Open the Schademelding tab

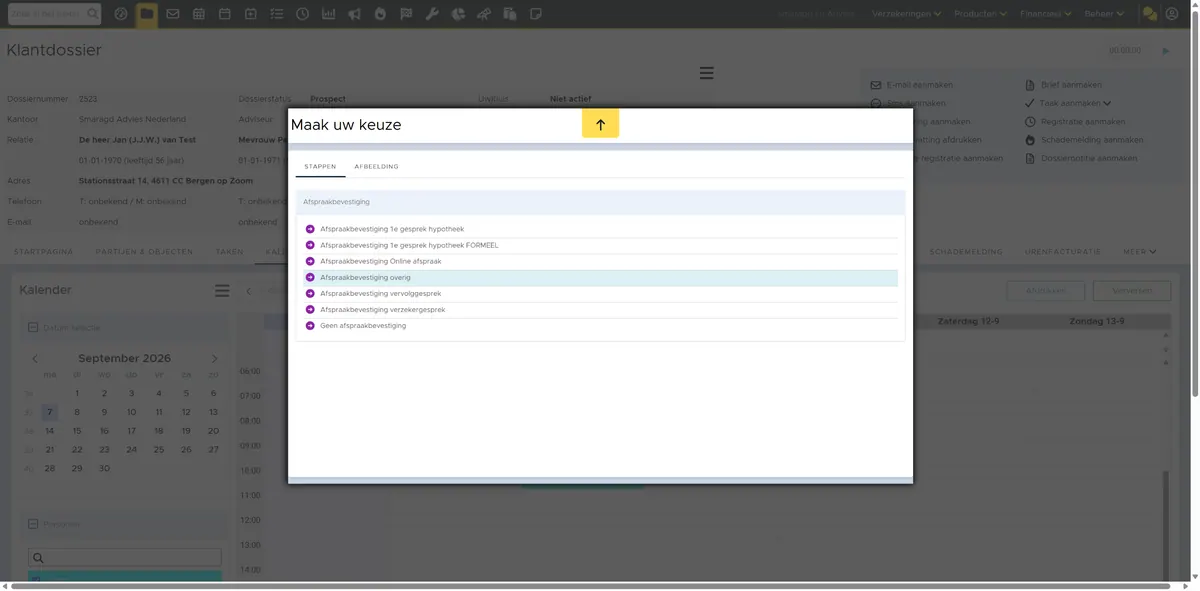tap(965, 252)
